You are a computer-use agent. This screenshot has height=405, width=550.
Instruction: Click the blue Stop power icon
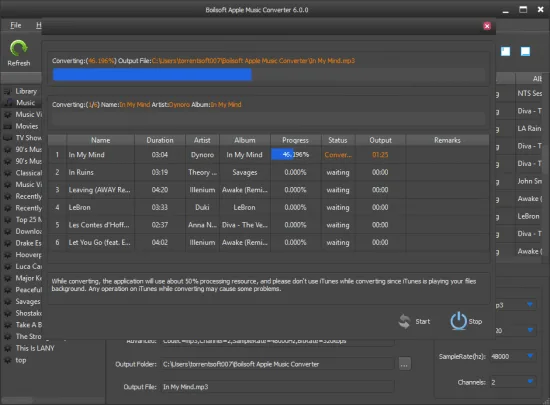[458, 321]
